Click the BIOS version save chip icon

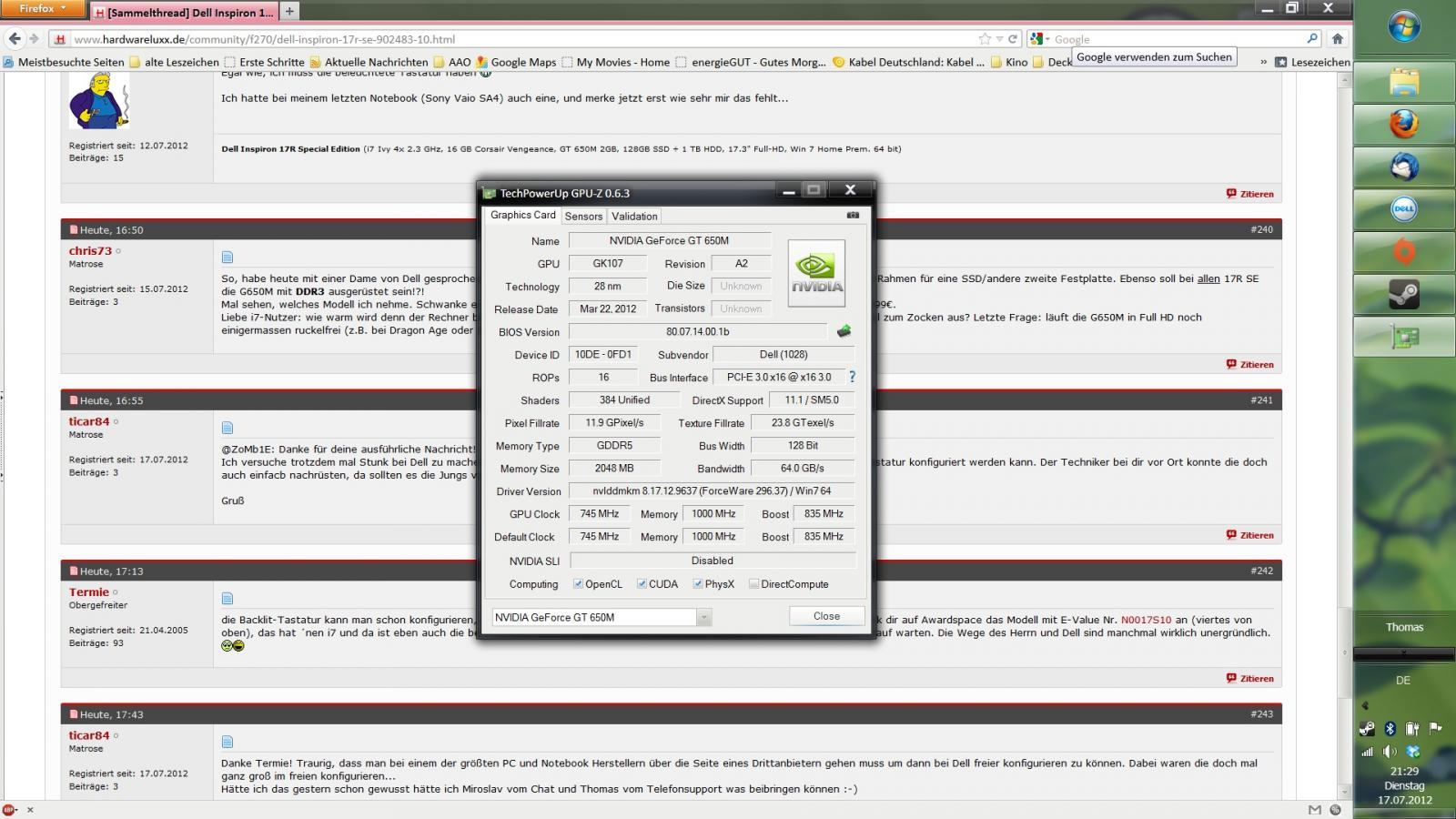tap(844, 331)
